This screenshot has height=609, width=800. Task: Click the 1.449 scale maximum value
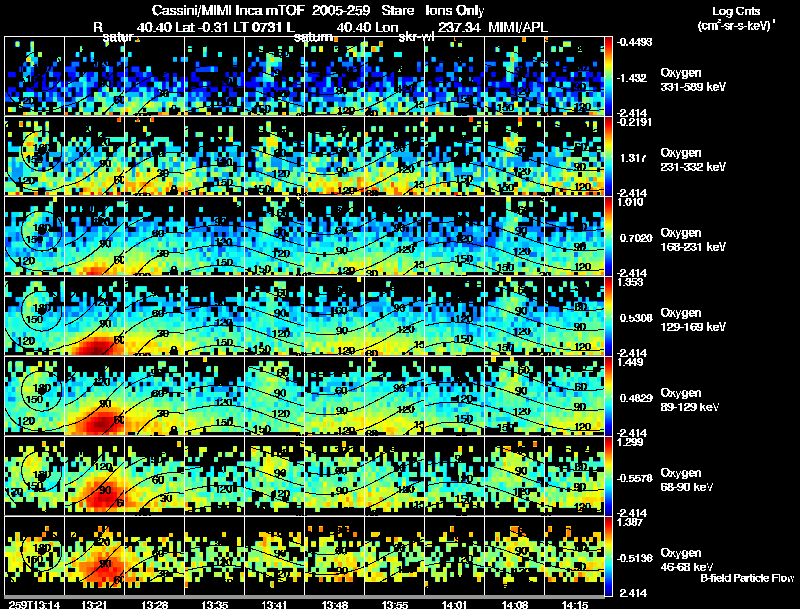630,363
